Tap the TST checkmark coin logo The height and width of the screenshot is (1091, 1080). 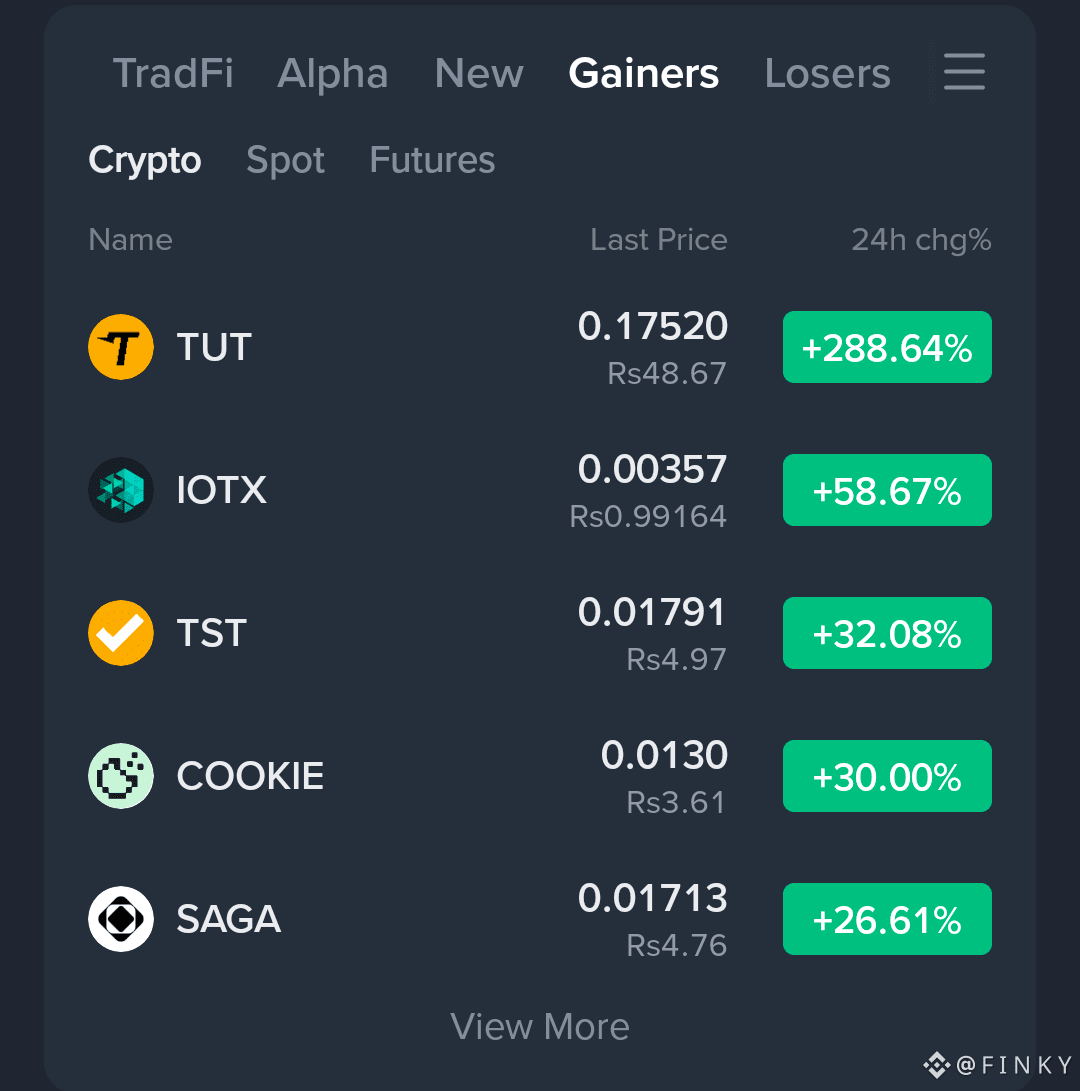coord(121,632)
